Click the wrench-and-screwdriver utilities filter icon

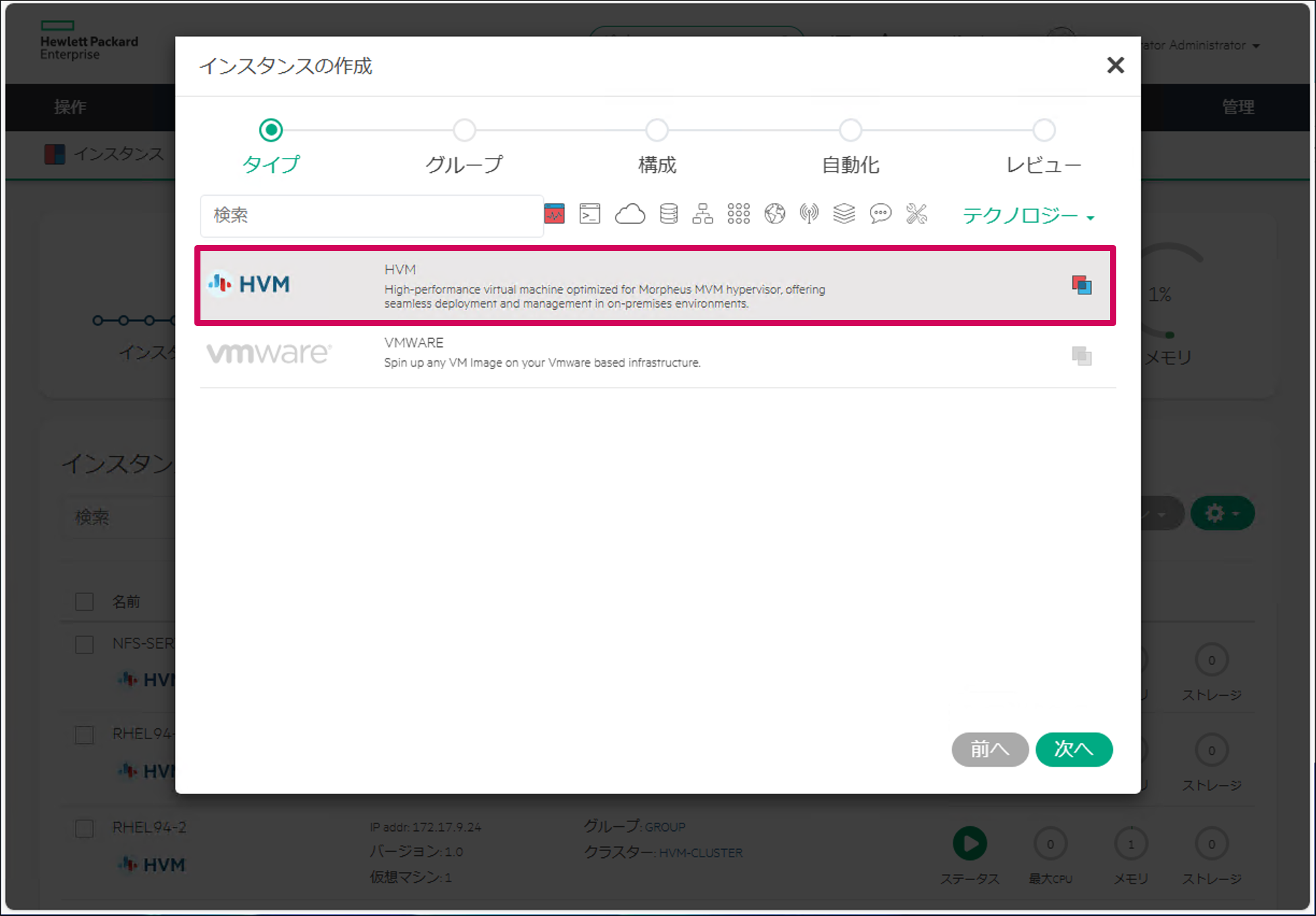[916, 214]
